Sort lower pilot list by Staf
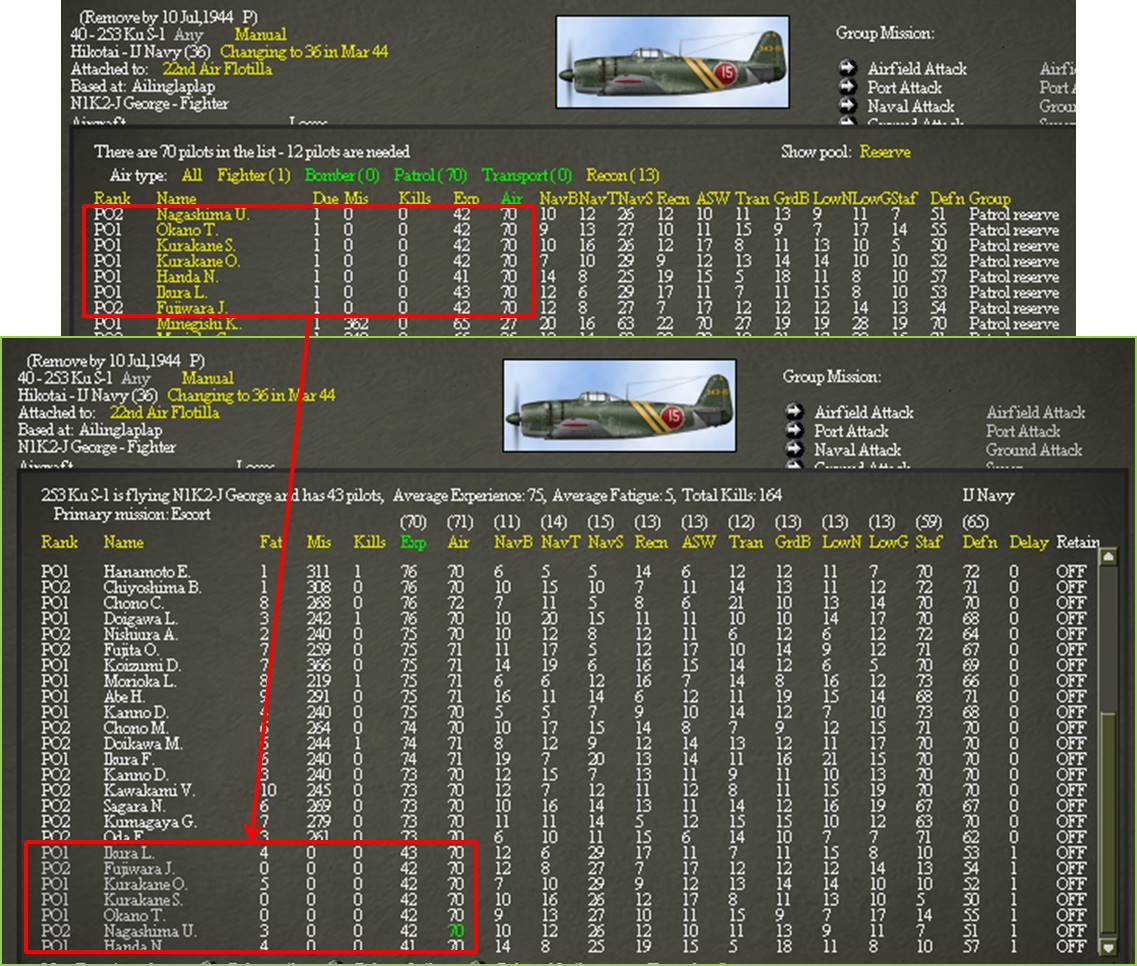 click(x=928, y=542)
